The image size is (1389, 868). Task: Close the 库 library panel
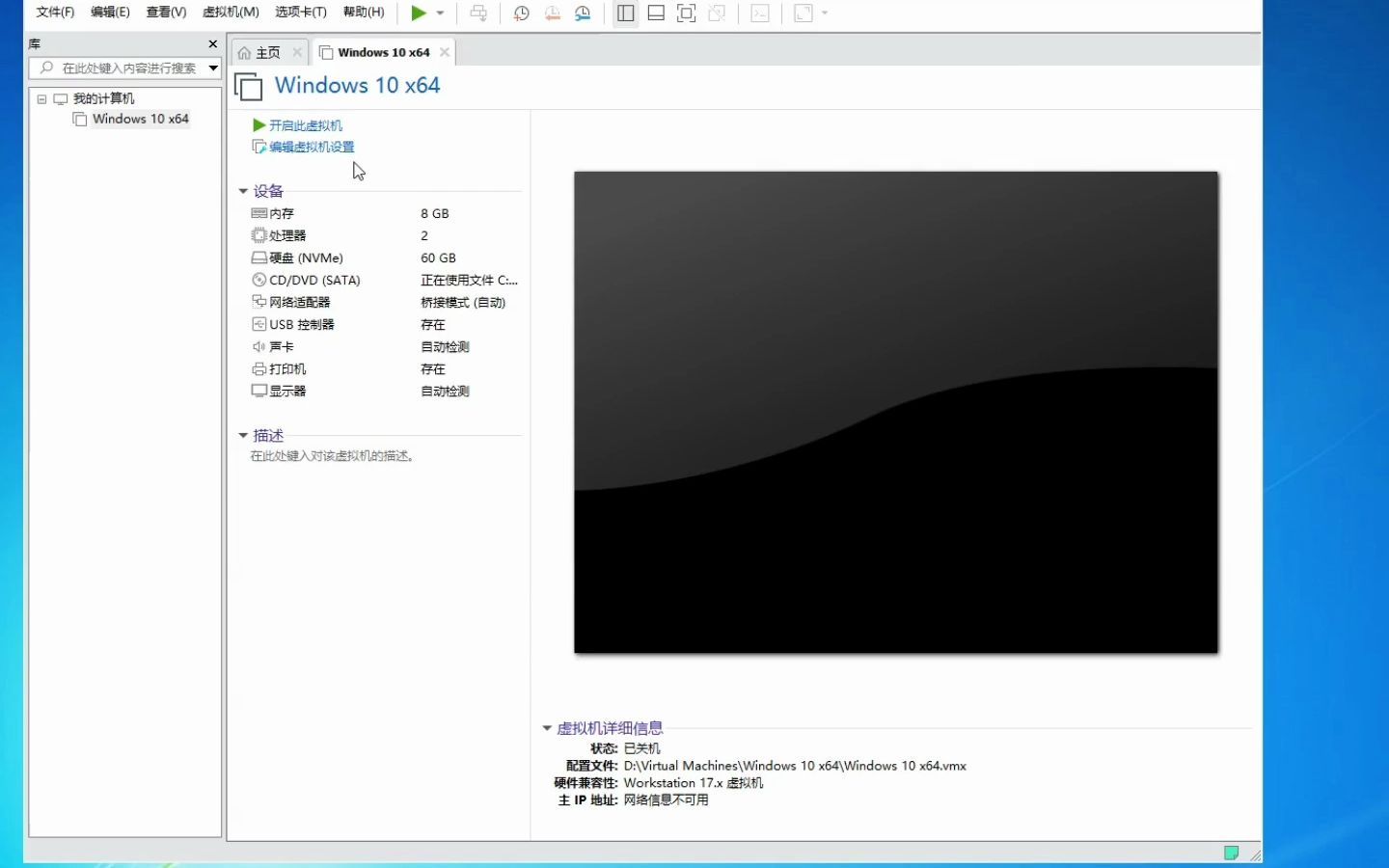tap(213, 44)
